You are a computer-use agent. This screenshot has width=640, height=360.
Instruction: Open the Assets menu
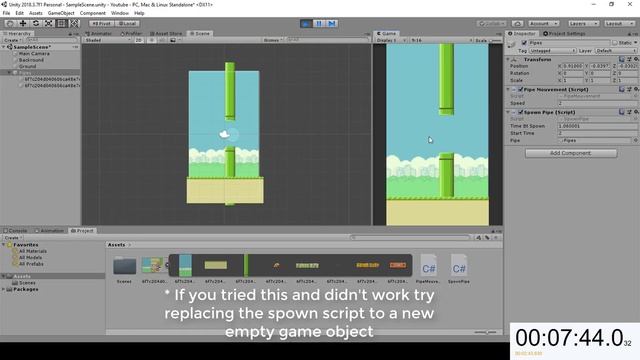(36, 13)
